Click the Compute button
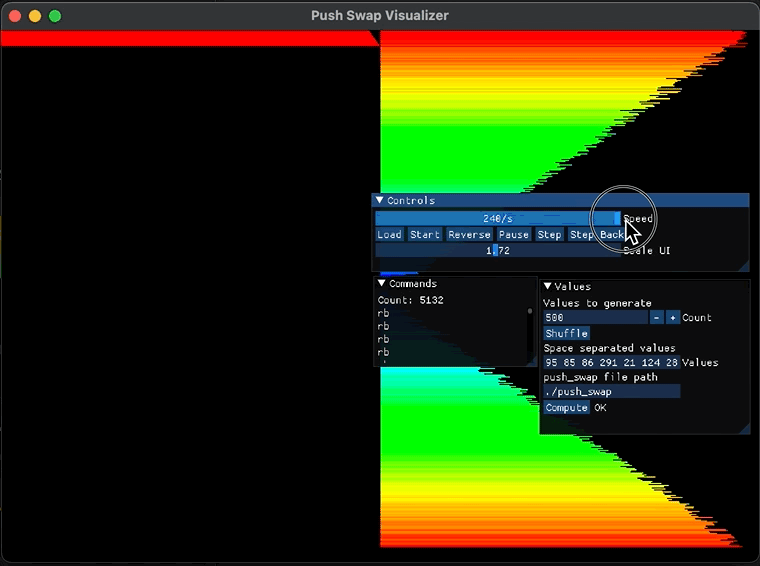The height and width of the screenshot is (566, 760). (x=566, y=408)
